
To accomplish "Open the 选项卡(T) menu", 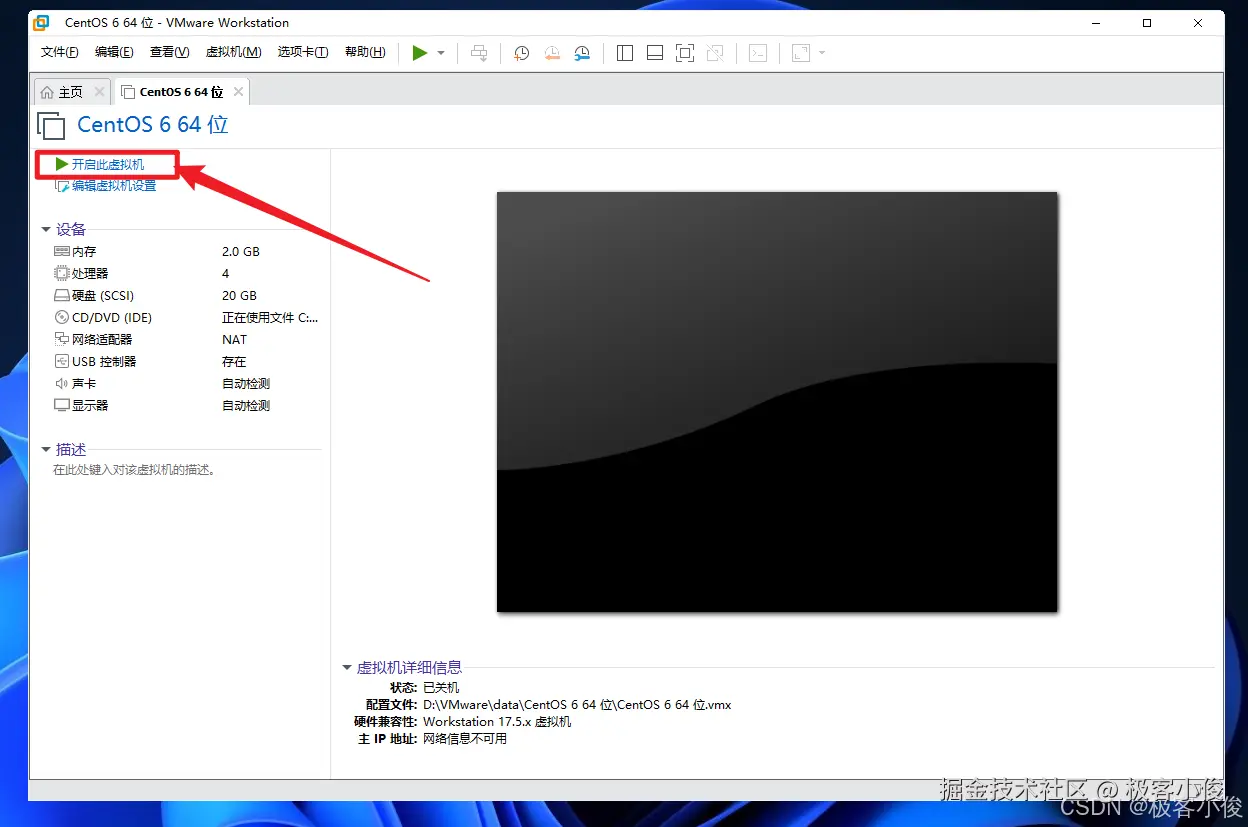I will [x=303, y=52].
